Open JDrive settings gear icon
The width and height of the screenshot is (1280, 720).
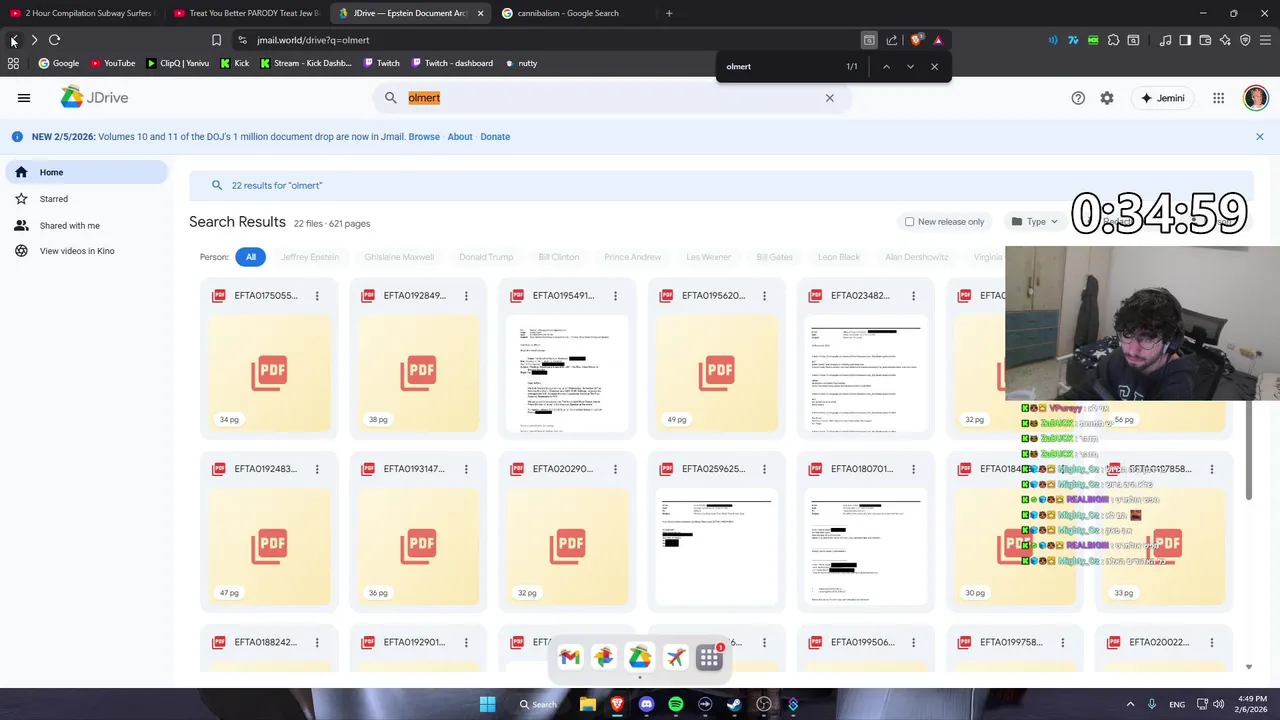click(1107, 98)
